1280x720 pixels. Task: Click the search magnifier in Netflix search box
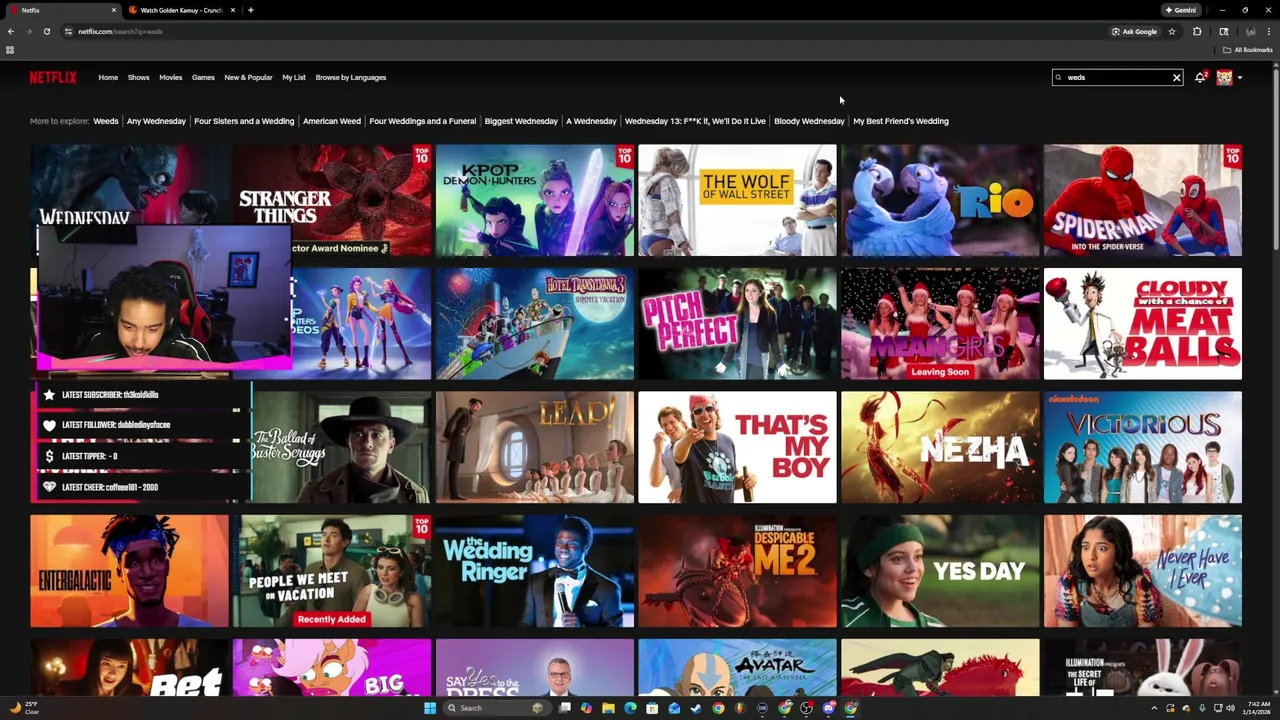coord(1059,77)
